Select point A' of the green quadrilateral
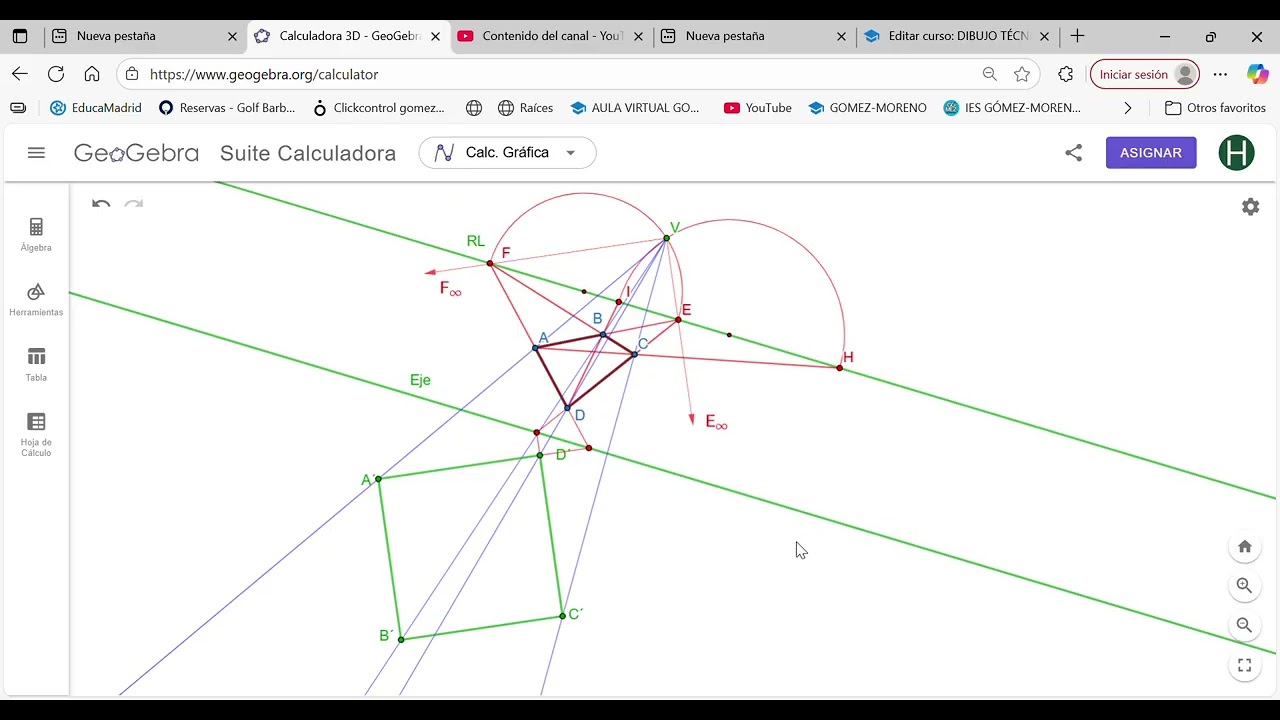The image size is (1280, 720). coord(378,479)
